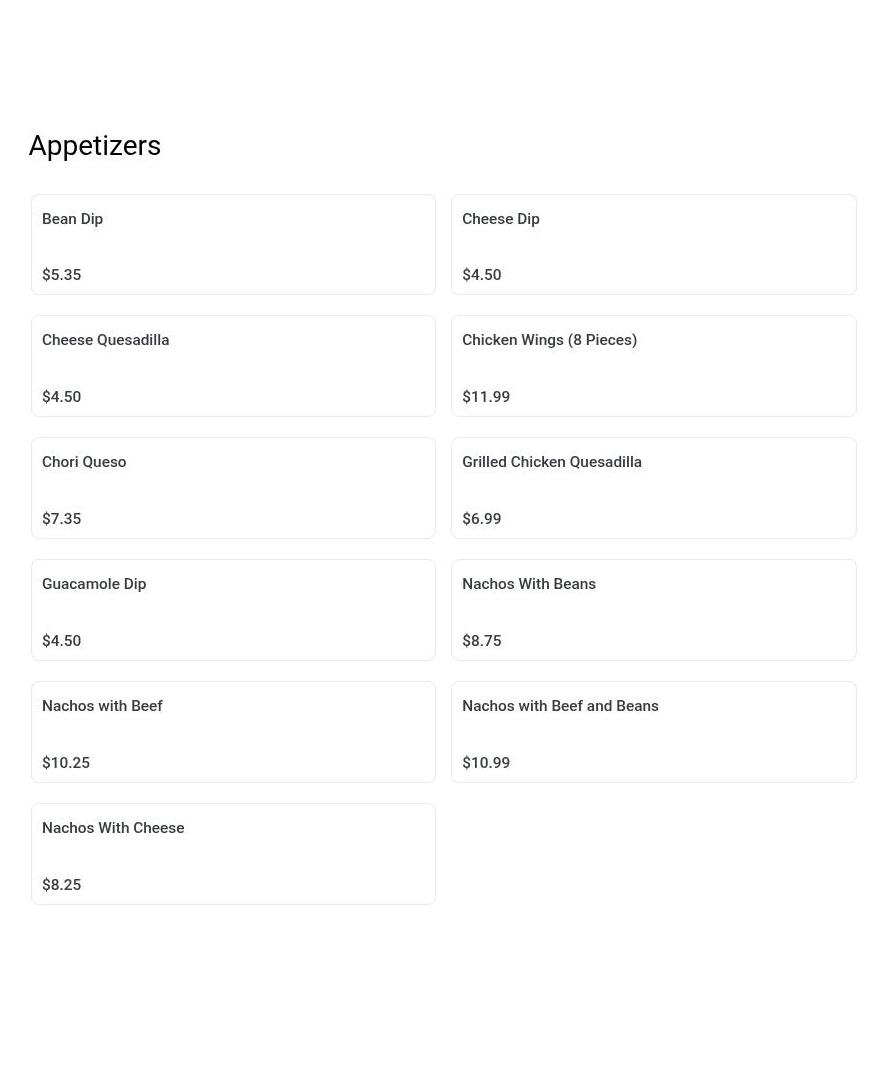Click the $10.99 beef and beans price
This screenshot has width=890, height=1087.
tap(486, 763)
